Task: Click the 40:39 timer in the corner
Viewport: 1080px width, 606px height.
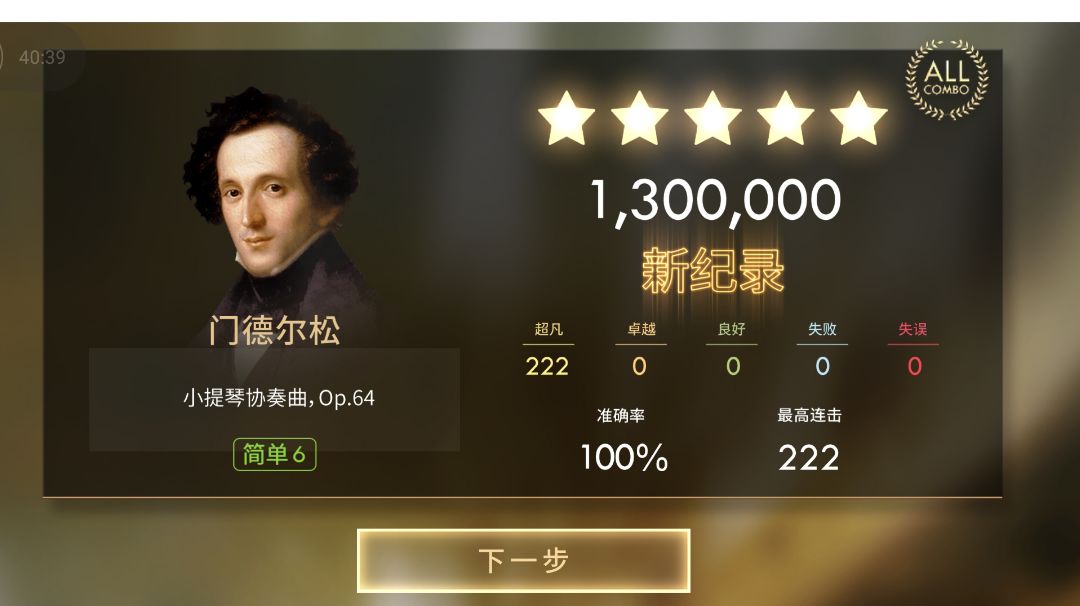Action: point(42,57)
